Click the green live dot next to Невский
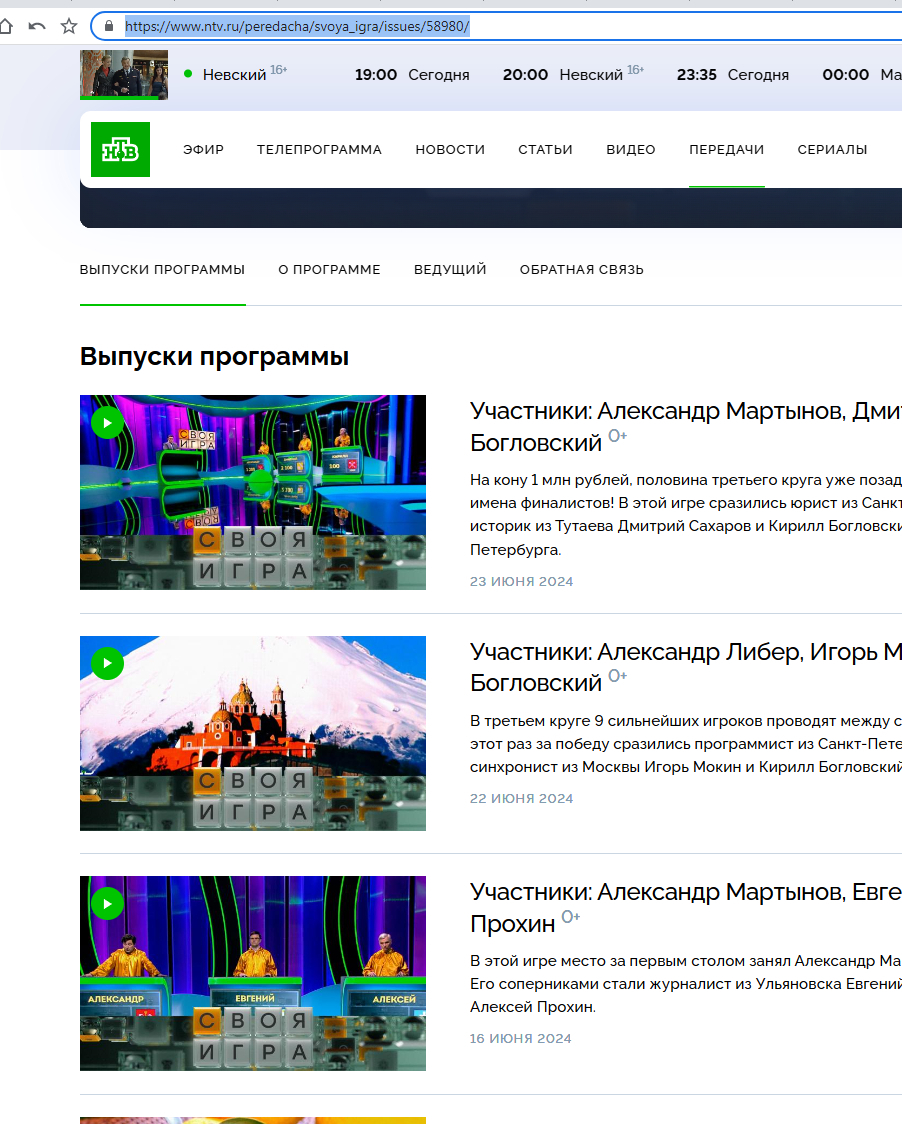The image size is (902, 1124). 188,73
